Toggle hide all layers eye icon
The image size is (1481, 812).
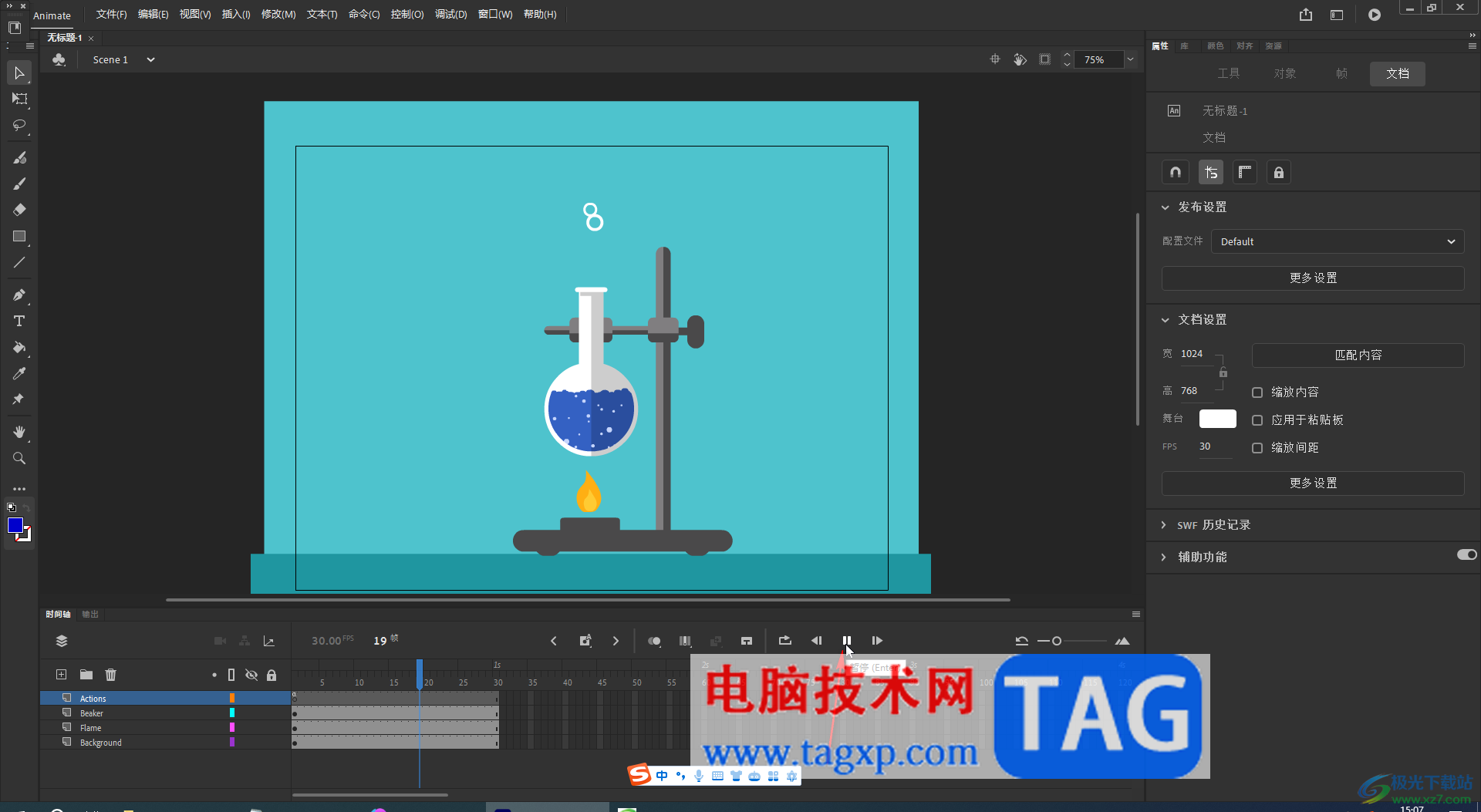click(x=251, y=675)
